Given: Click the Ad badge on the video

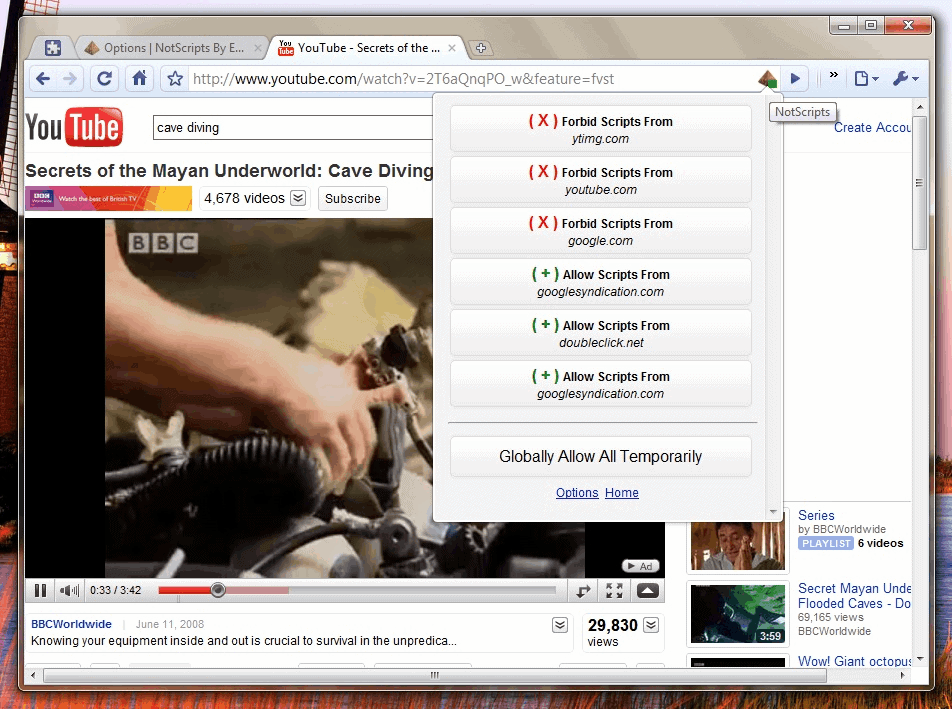Looking at the screenshot, I should tap(639, 566).
